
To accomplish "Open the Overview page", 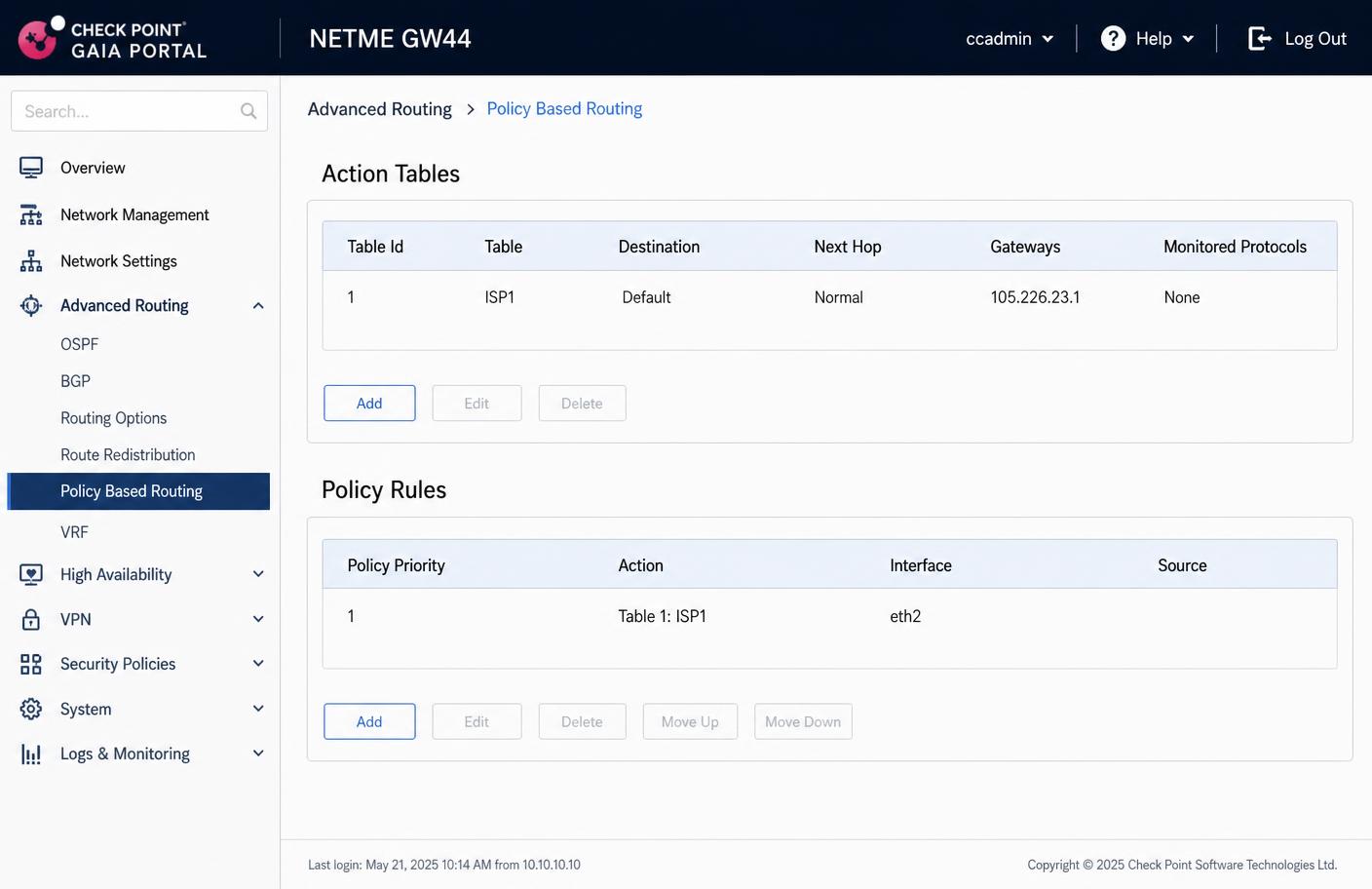I will pyautogui.click(x=93, y=168).
